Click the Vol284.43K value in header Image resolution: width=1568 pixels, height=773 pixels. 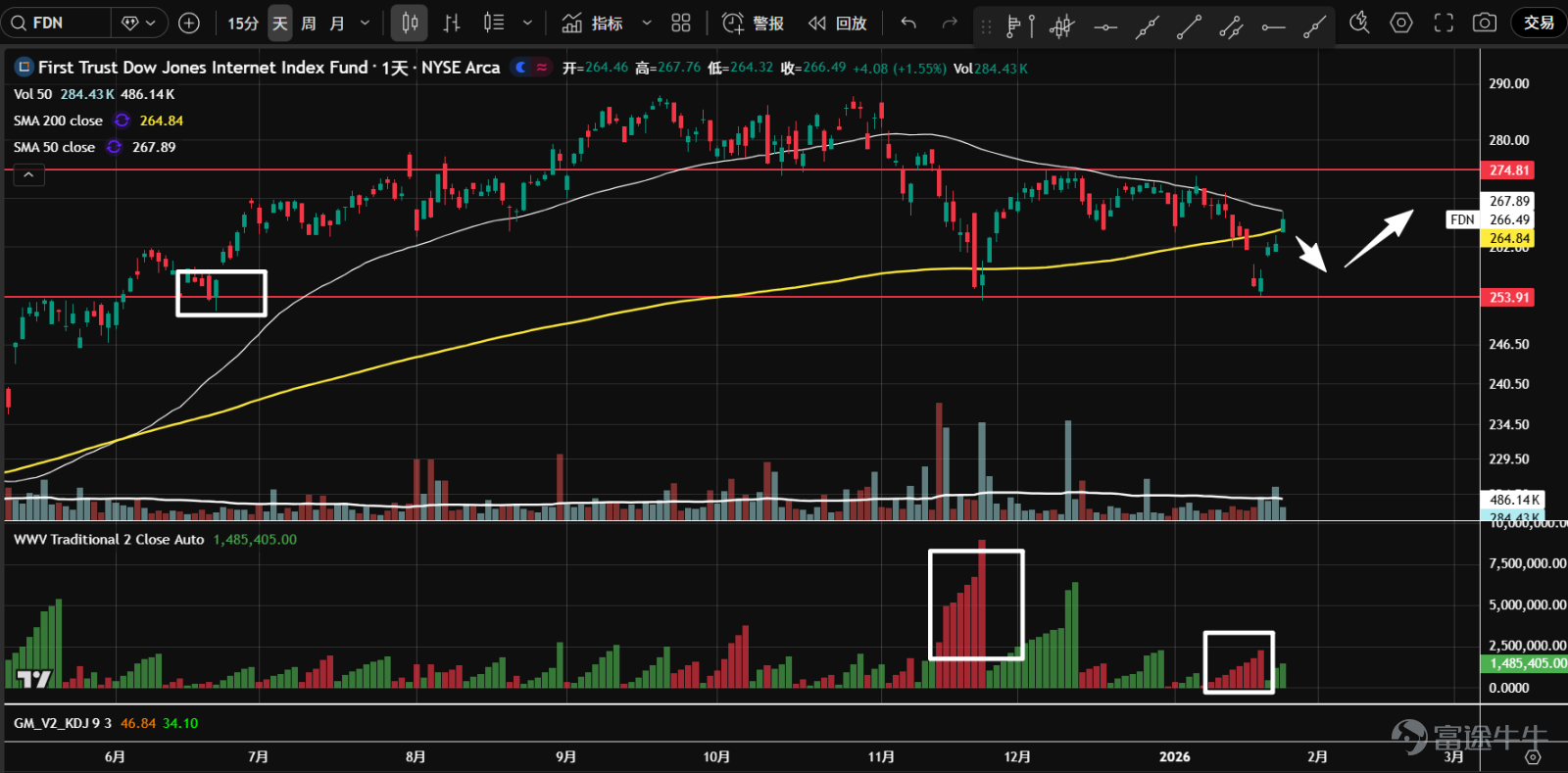pos(991,69)
